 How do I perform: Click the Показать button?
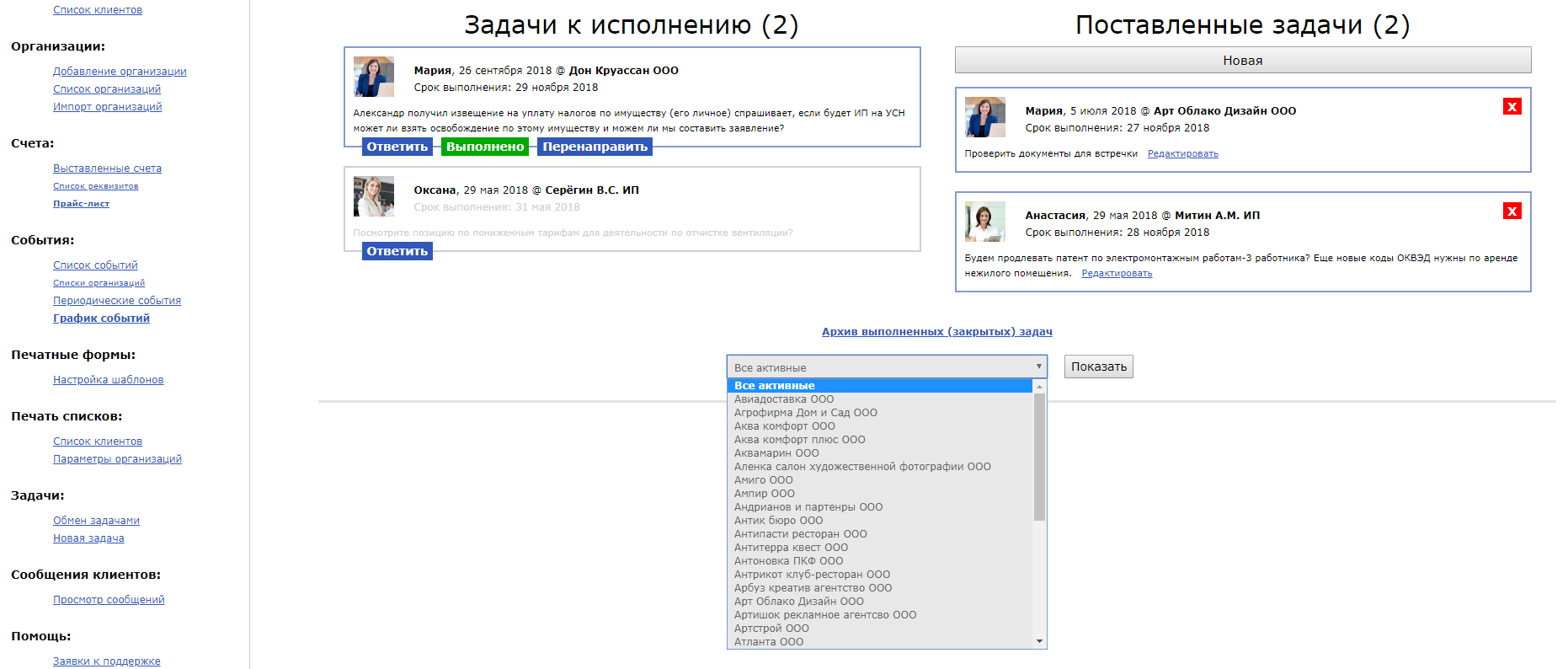pos(1098,367)
